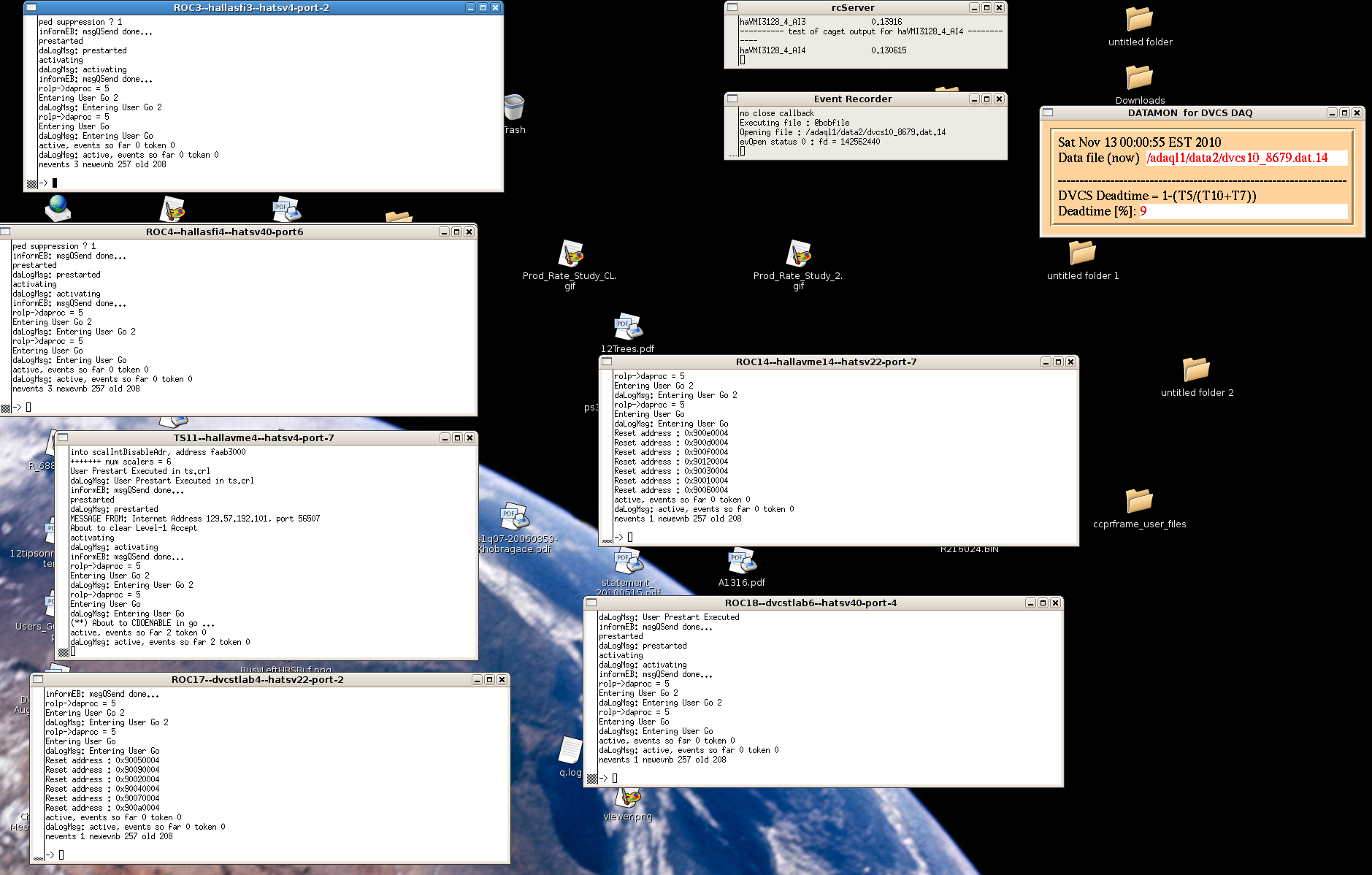The width and height of the screenshot is (1372, 875).
Task: Click 'Sat Nov 13 00:00:55 EST 2010' text
Action: [x=1139, y=142]
